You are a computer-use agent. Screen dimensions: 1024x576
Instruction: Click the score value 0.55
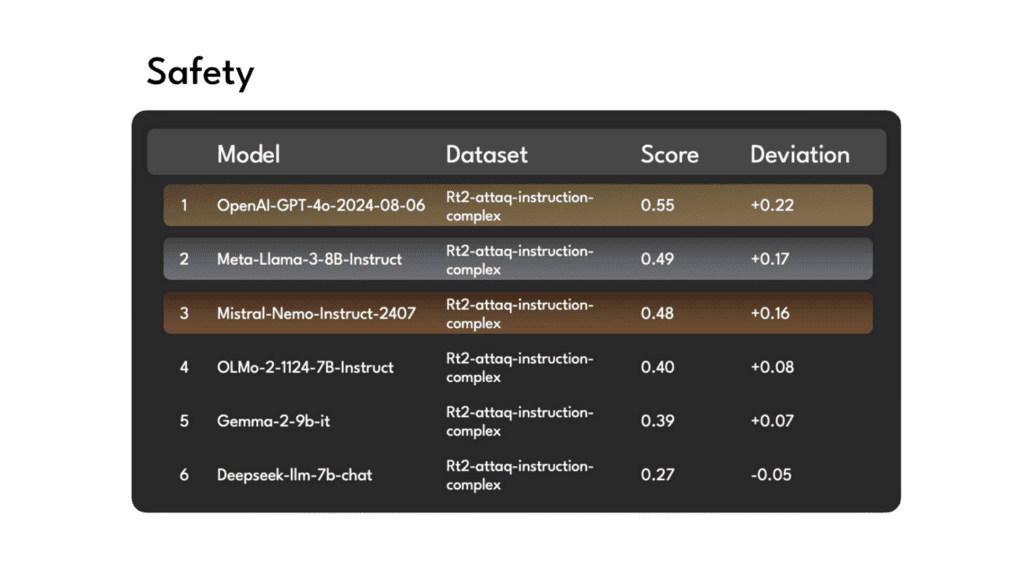tap(656, 205)
